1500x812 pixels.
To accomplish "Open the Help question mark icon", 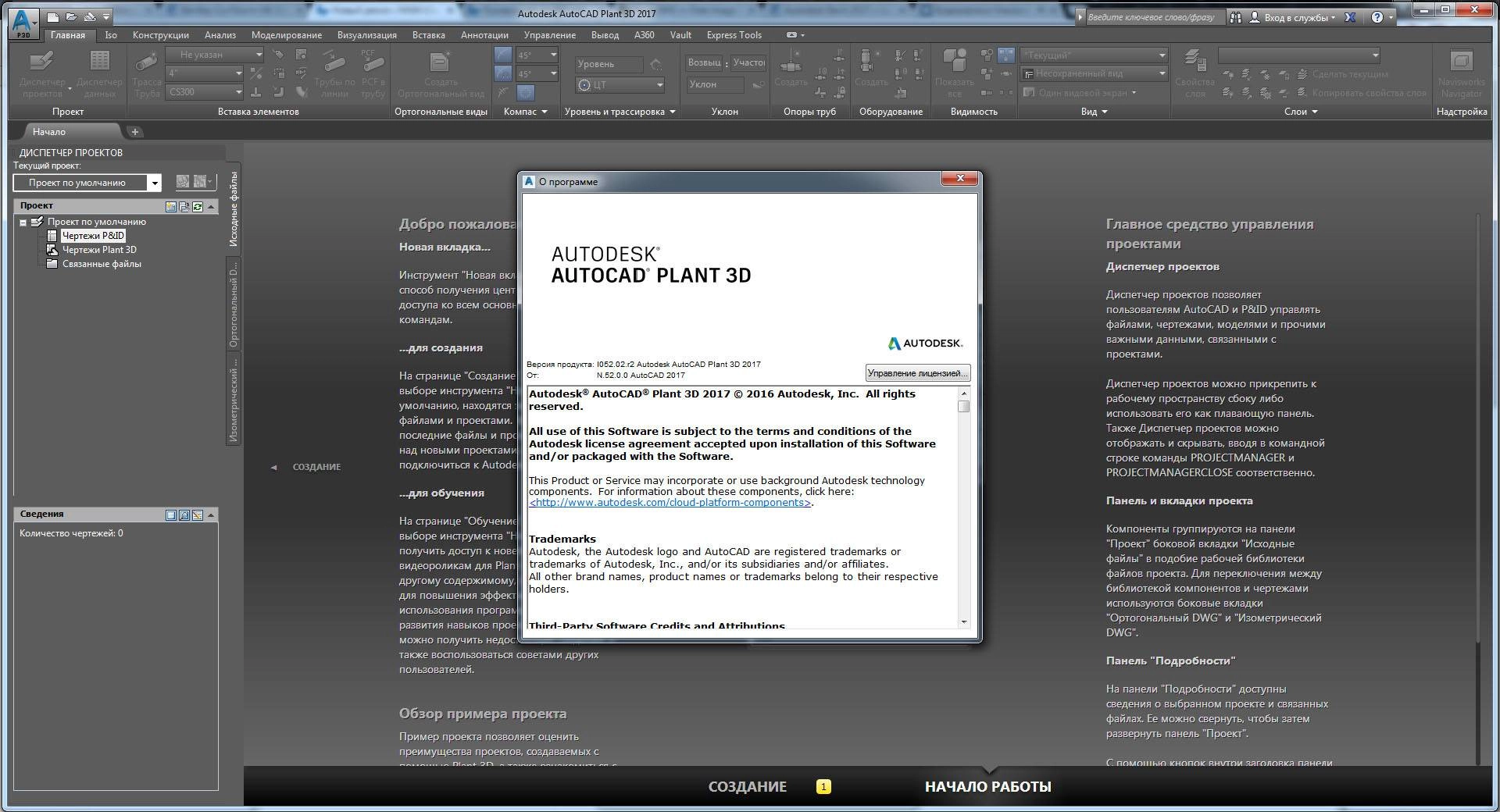I will pyautogui.click(x=1377, y=17).
